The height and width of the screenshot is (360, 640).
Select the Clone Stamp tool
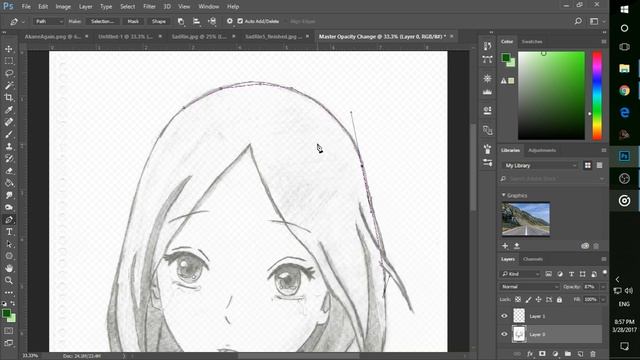coord(9,147)
